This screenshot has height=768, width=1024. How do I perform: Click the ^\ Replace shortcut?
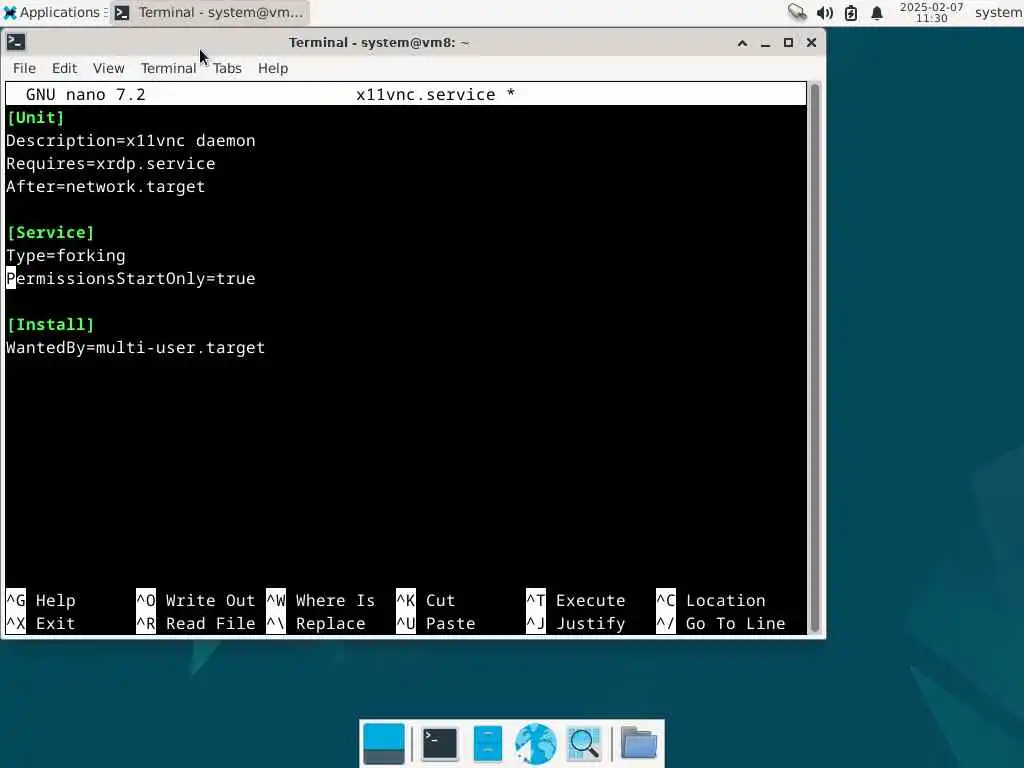pos(316,623)
